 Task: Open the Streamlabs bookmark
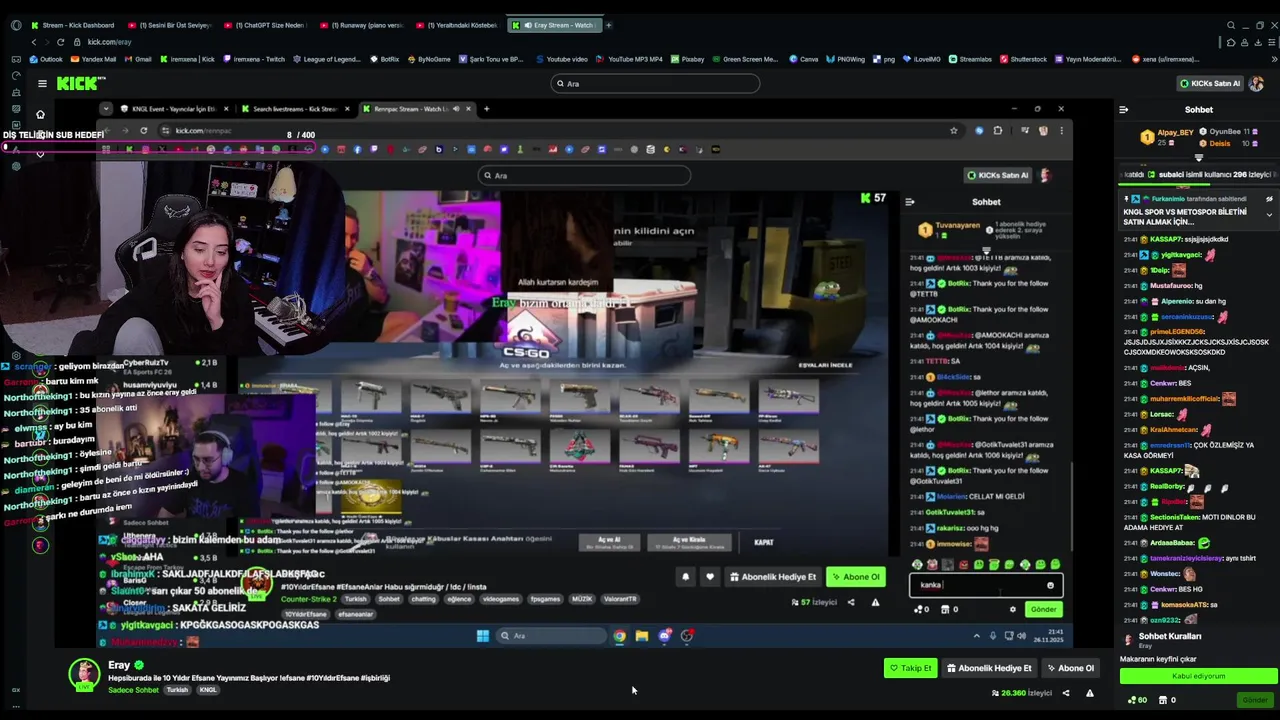coord(969,59)
